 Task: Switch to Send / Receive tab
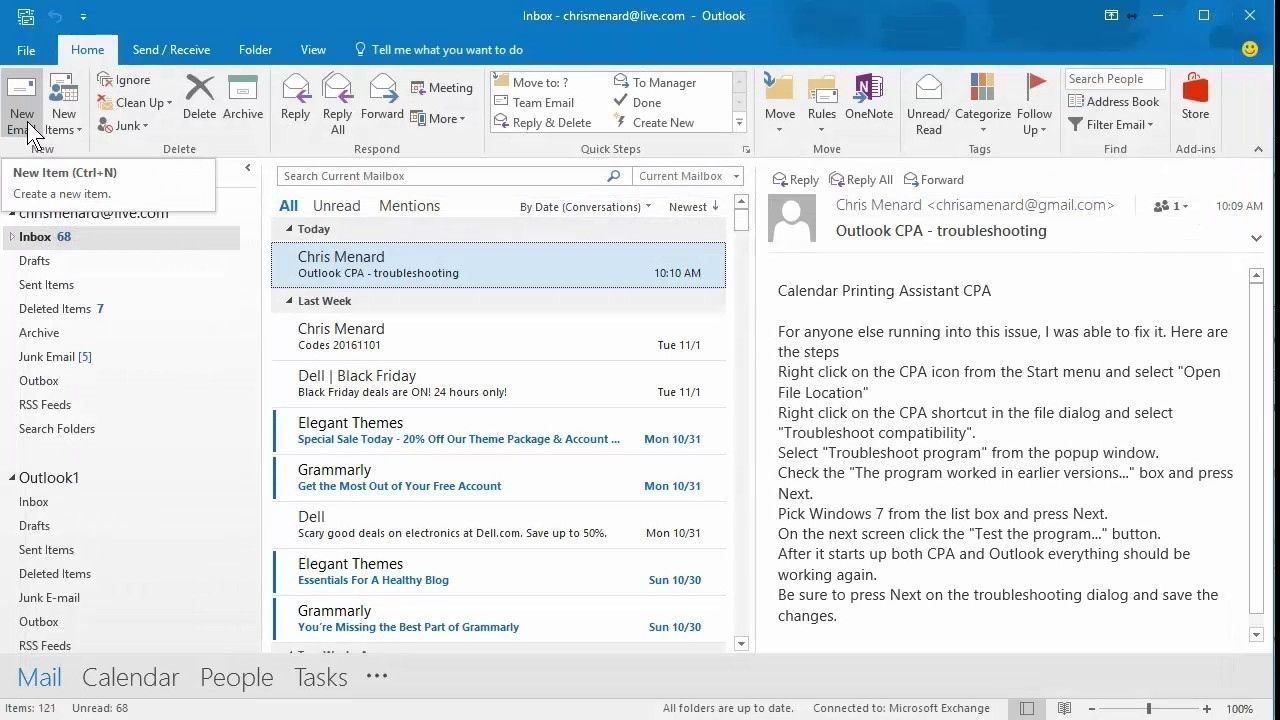click(171, 50)
